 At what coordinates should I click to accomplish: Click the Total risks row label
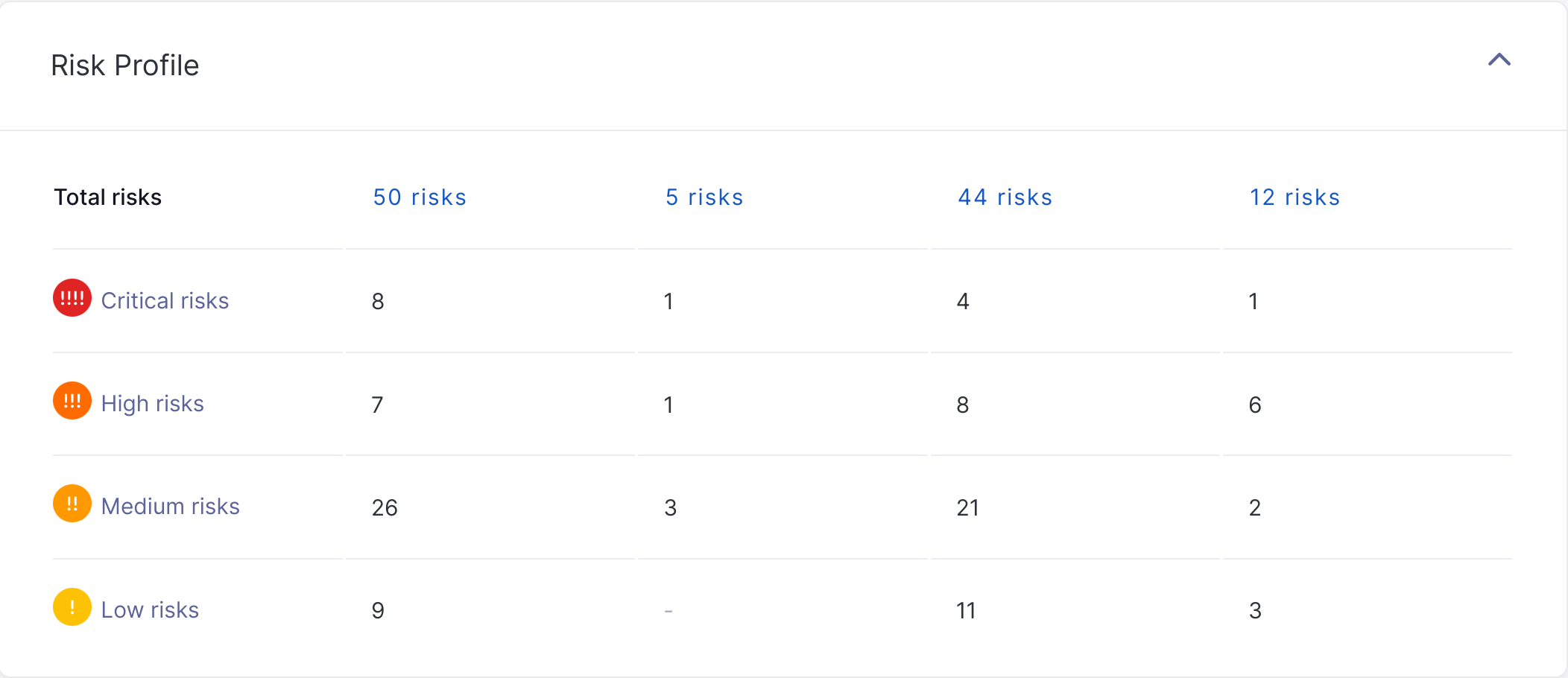(108, 197)
